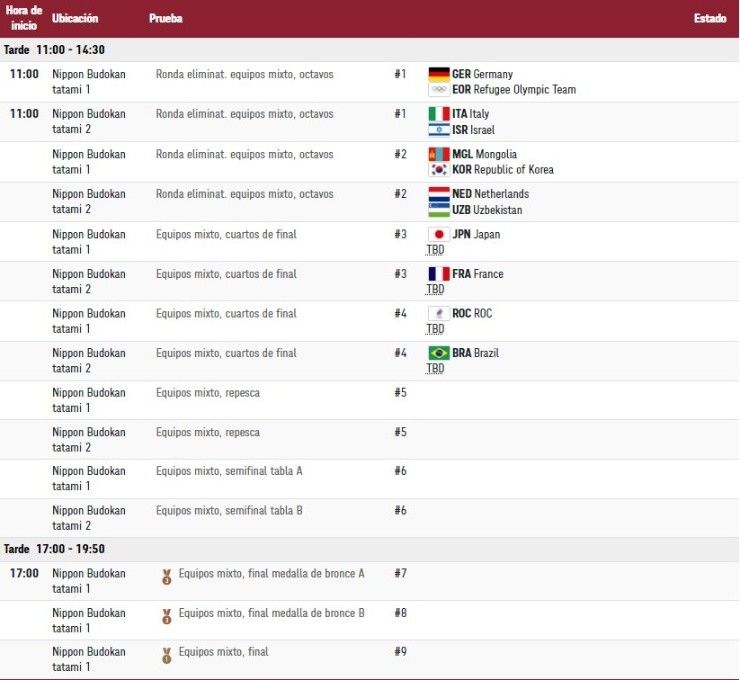Click the Prueba column header
The height and width of the screenshot is (680, 740).
coord(165,19)
